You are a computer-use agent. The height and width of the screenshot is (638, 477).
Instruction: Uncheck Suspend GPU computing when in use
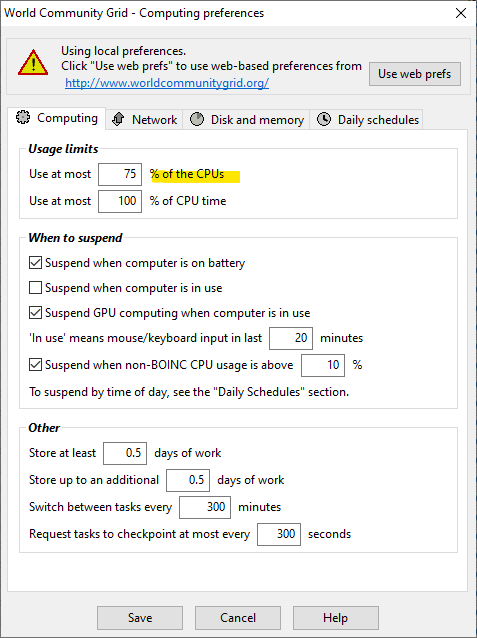[x=35, y=313]
